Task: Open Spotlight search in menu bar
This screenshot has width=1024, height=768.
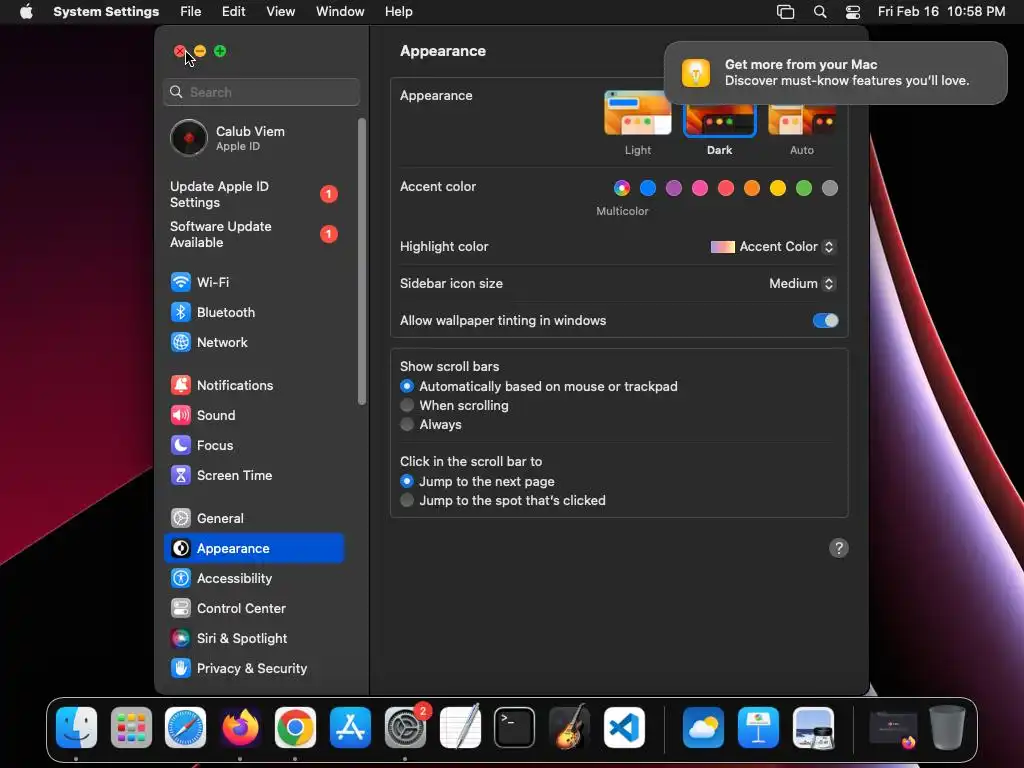Action: click(820, 12)
